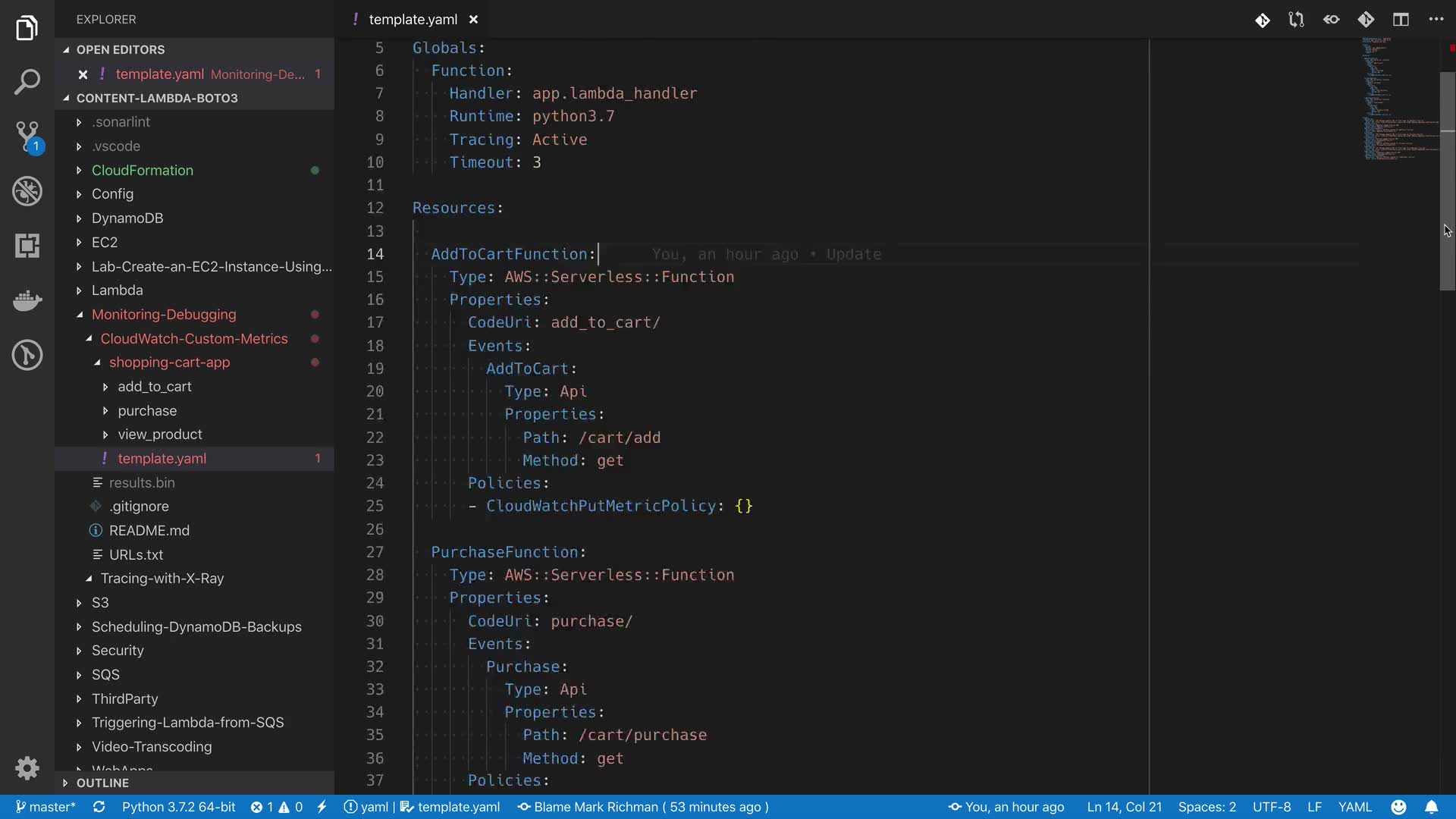The image size is (1456, 819).
Task: Click the editor vertical scrollbar thumb
Action: tap(1447, 182)
